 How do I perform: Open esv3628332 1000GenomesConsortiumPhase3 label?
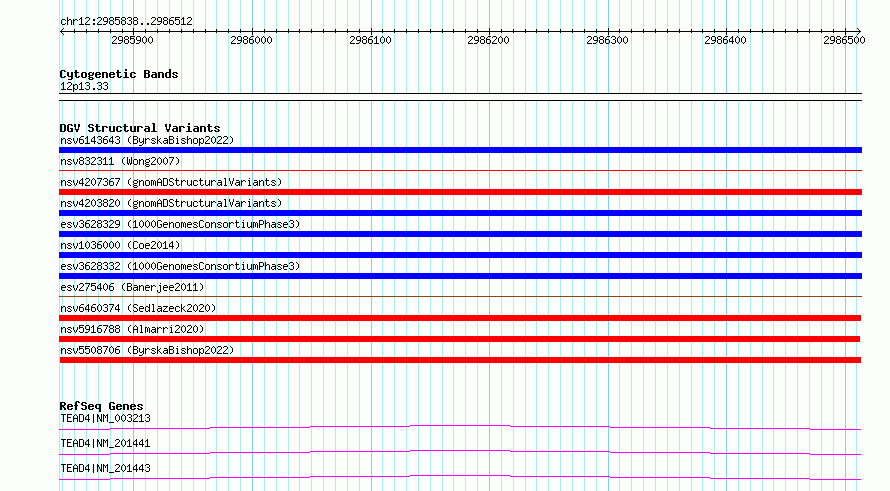[x=180, y=266]
